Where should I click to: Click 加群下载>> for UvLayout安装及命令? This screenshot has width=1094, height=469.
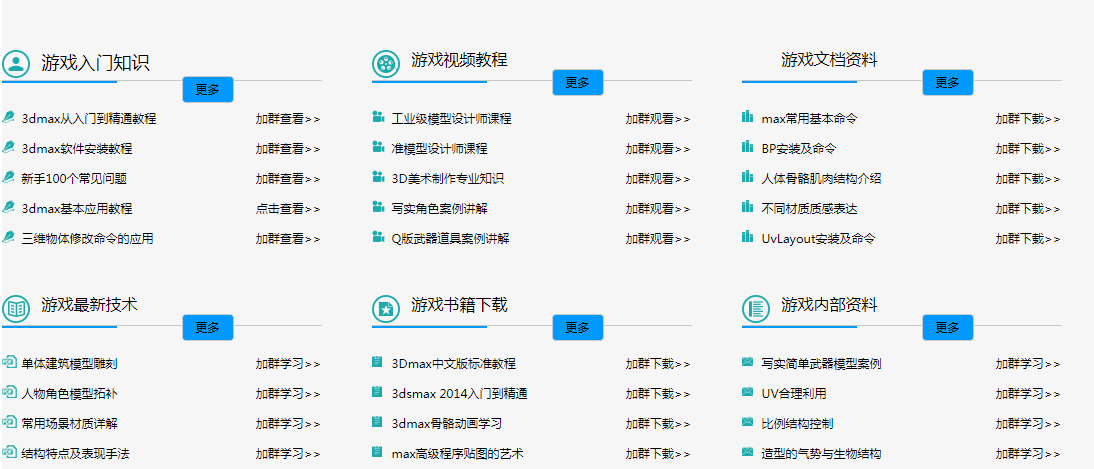pyautogui.click(x=1028, y=239)
